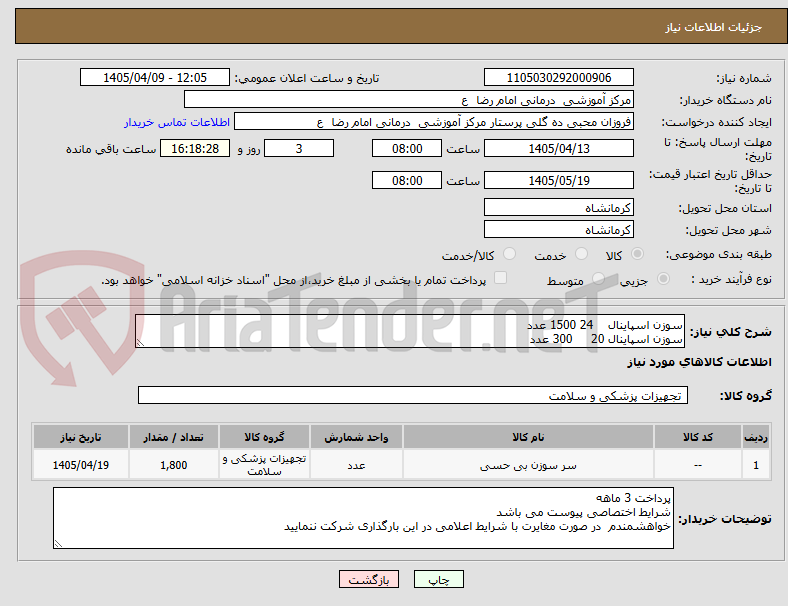Click the delivery province کرمانشاه field
This screenshot has width=788, height=606.
pos(559,208)
